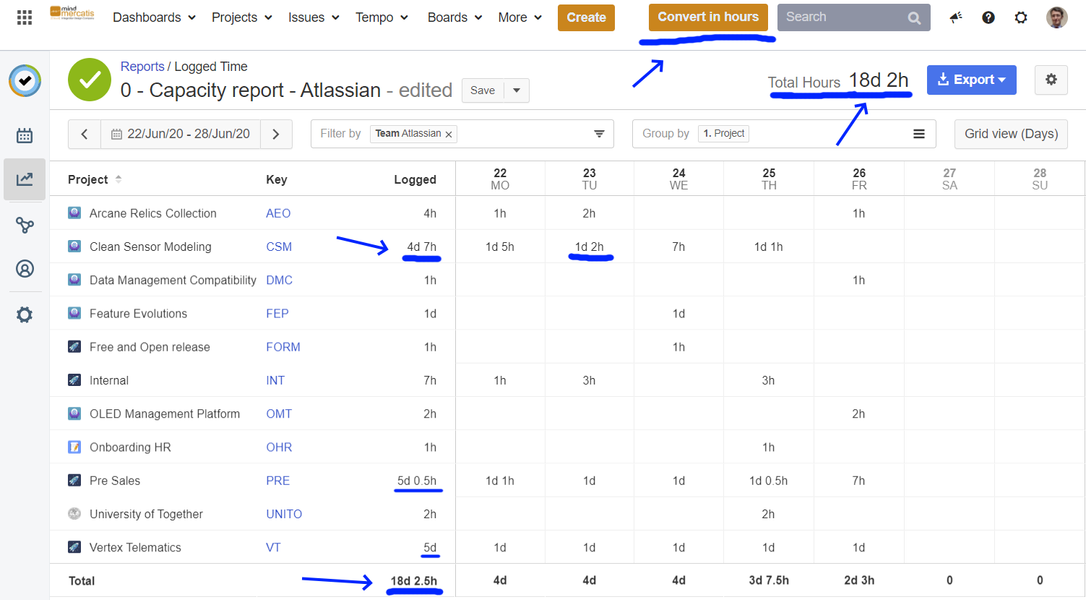Click the Convert in hours button
Viewport: 1086px width, 600px height.
pyautogui.click(x=708, y=17)
